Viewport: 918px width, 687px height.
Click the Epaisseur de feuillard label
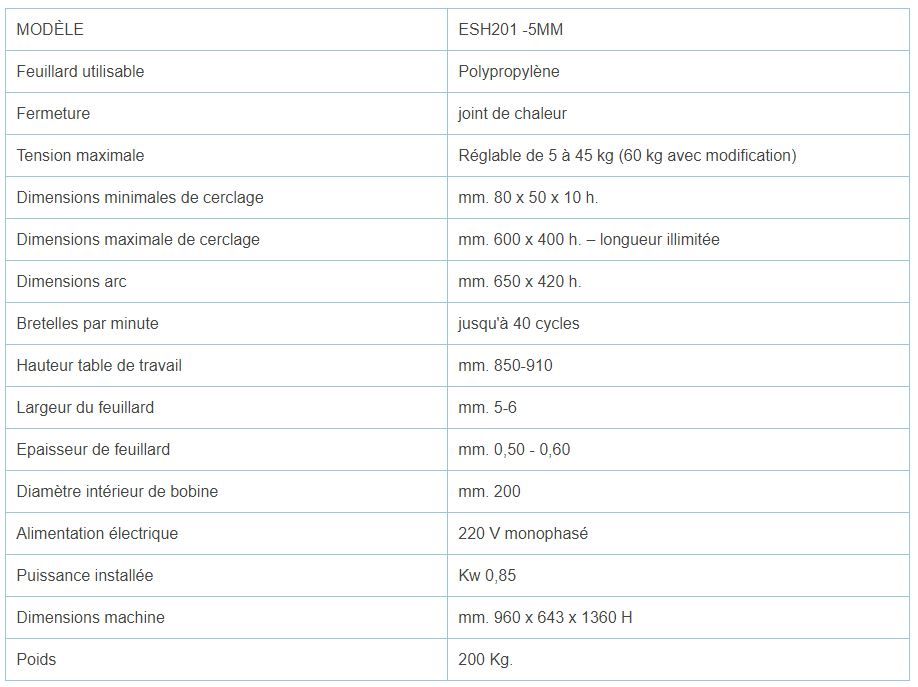pyautogui.click(x=93, y=450)
